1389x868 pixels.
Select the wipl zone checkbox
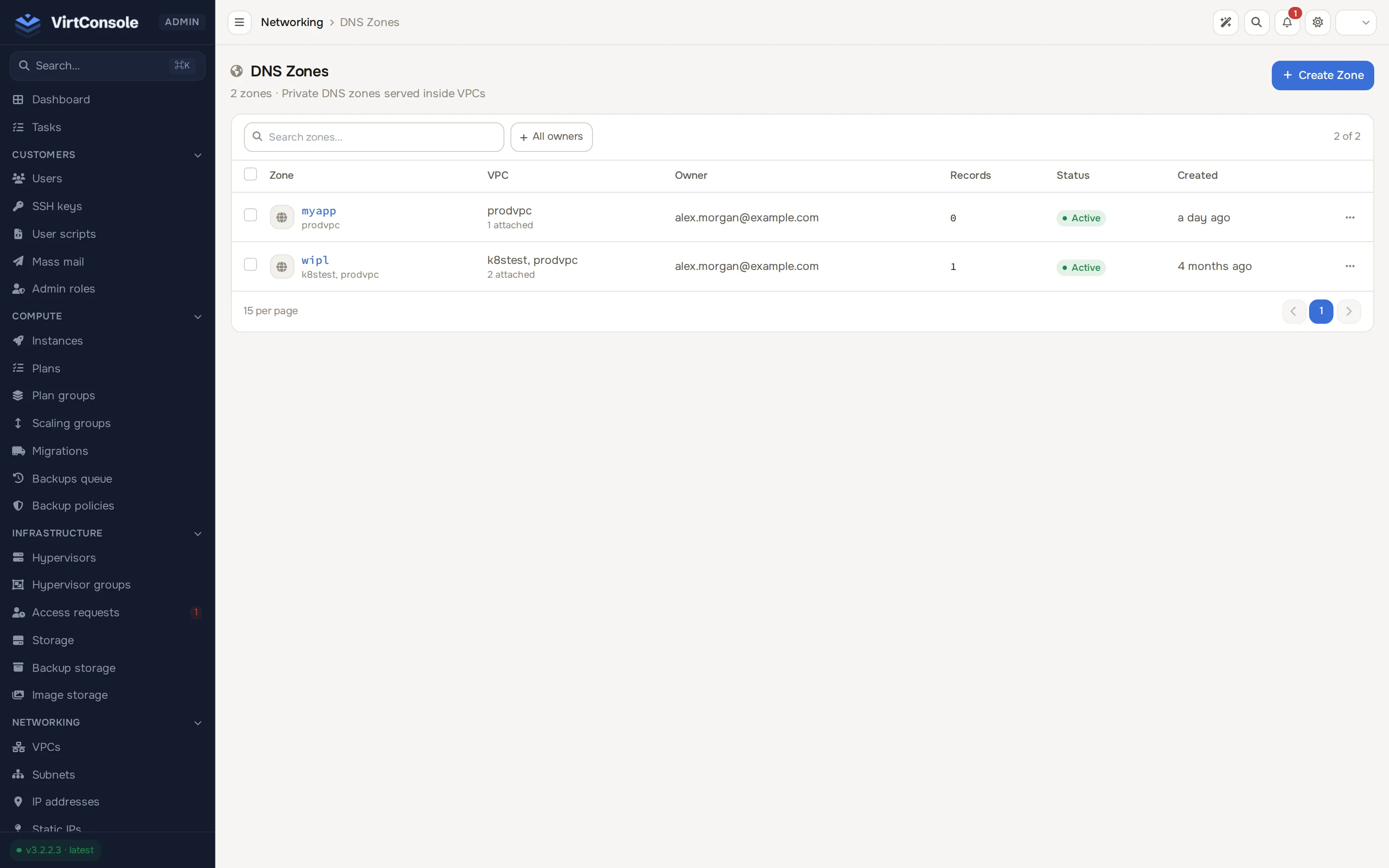[x=250, y=264]
